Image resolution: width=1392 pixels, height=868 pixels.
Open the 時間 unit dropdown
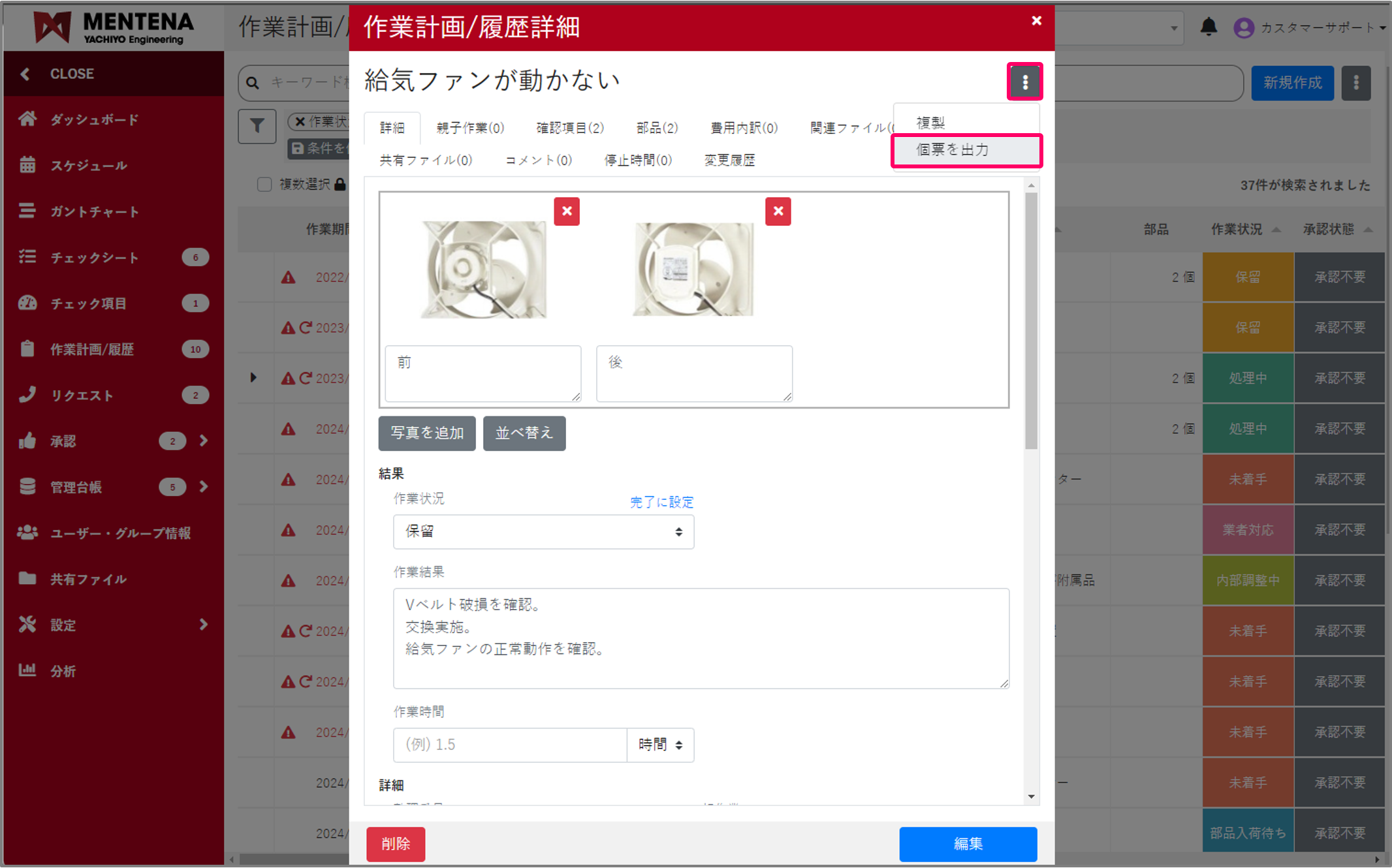660,745
